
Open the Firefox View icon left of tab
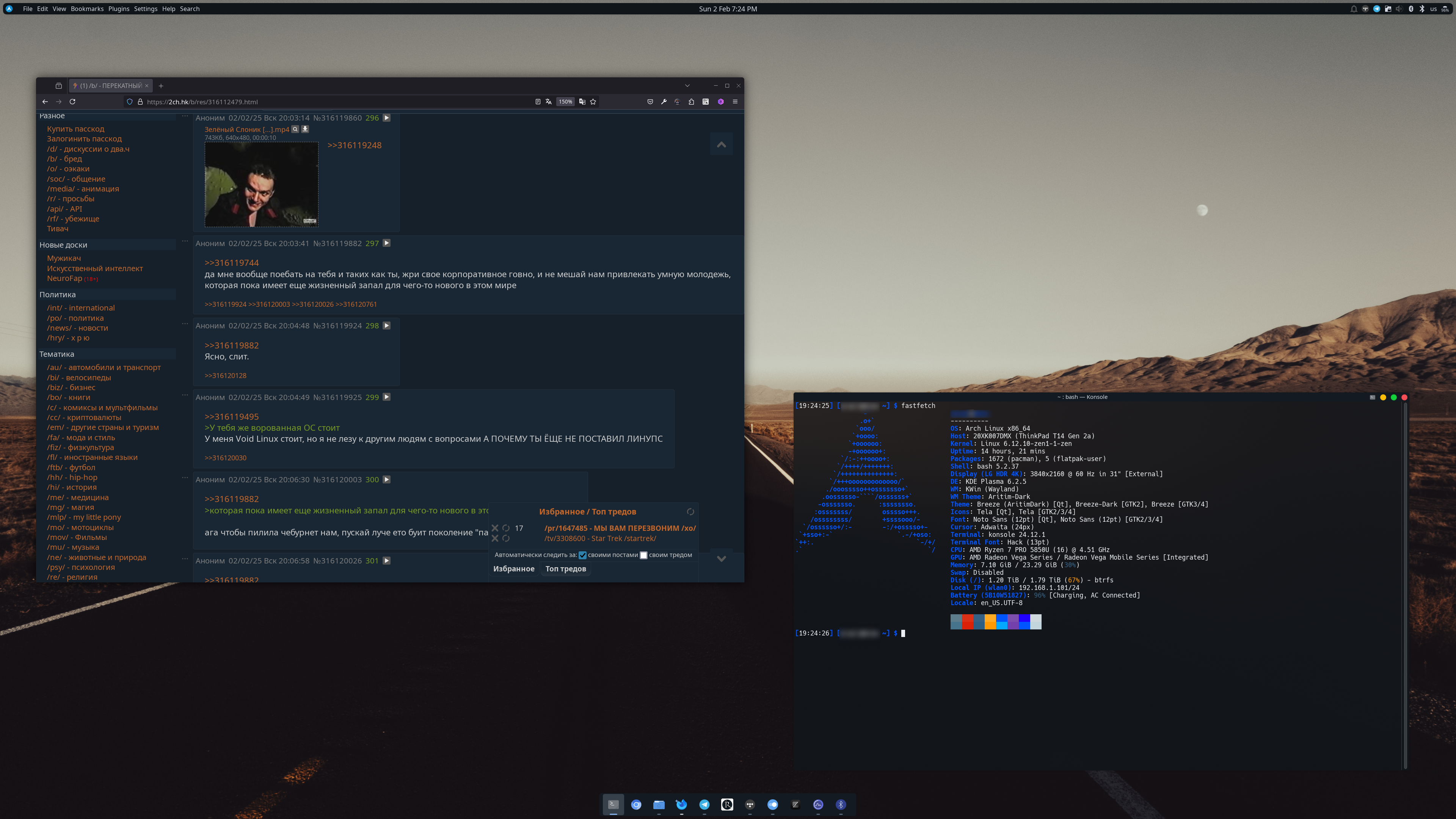point(58,86)
